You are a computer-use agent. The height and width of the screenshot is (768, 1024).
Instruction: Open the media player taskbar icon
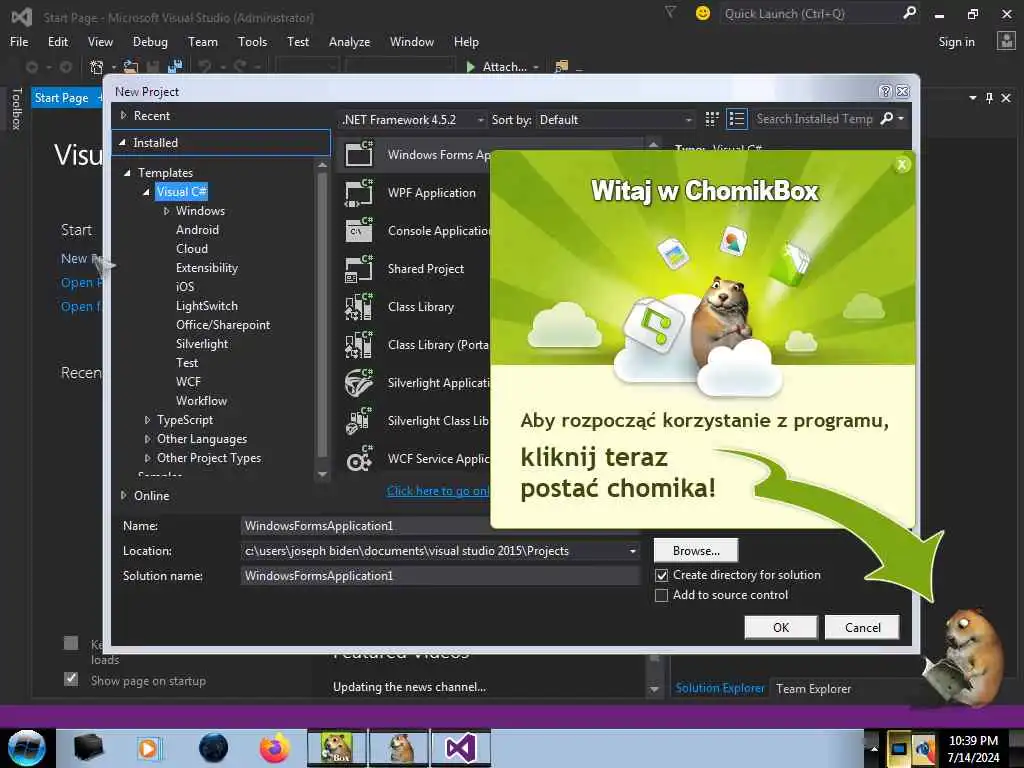[148, 748]
